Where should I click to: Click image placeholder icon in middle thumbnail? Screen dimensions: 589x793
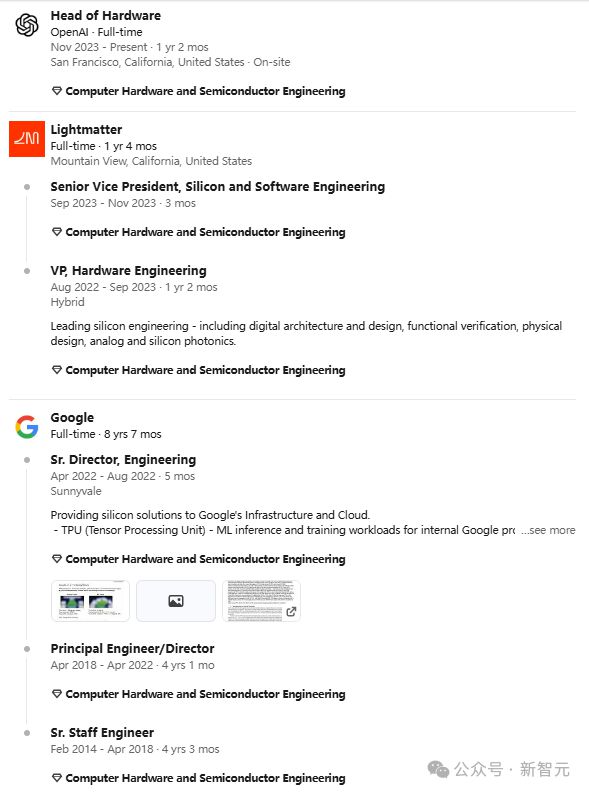pos(176,601)
